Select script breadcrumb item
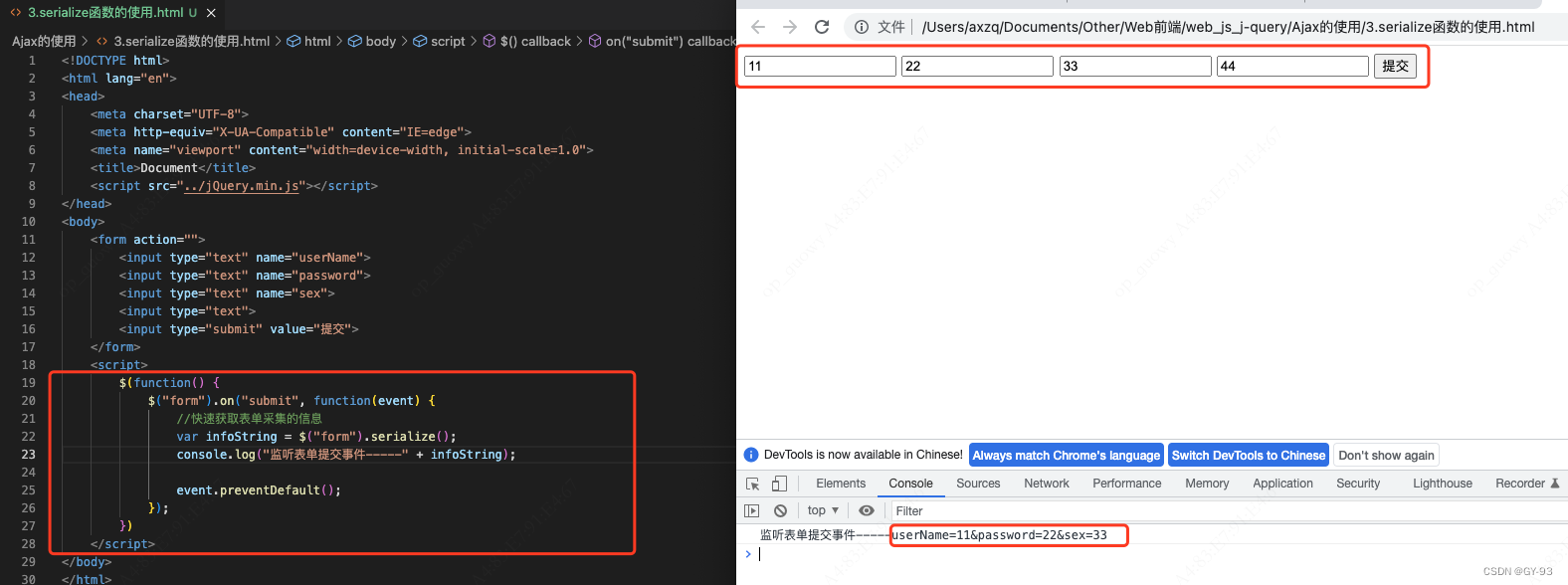Image resolution: width=1568 pixels, height=585 pixels. (440, 41)
